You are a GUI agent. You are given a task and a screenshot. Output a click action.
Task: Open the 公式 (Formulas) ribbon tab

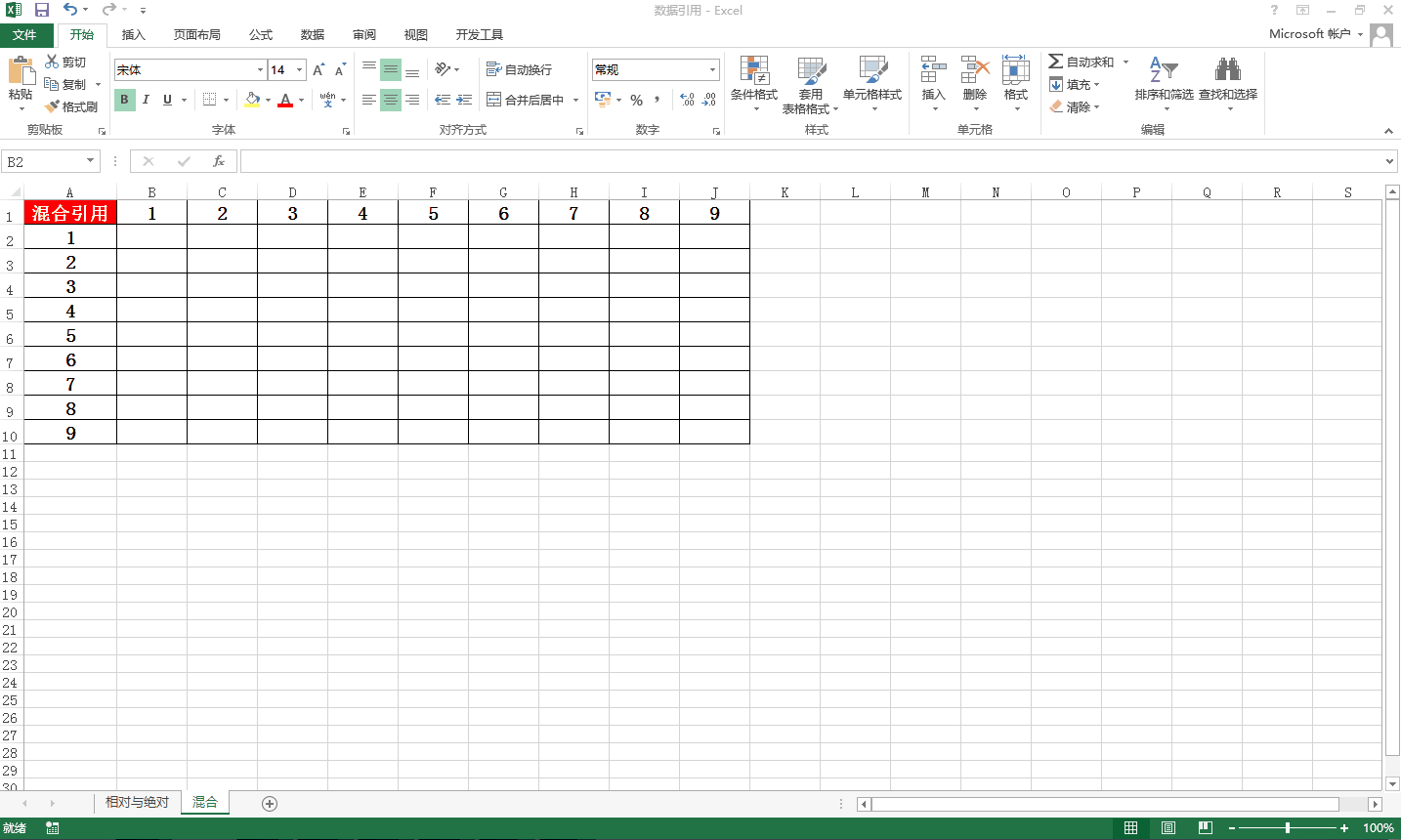261,35
